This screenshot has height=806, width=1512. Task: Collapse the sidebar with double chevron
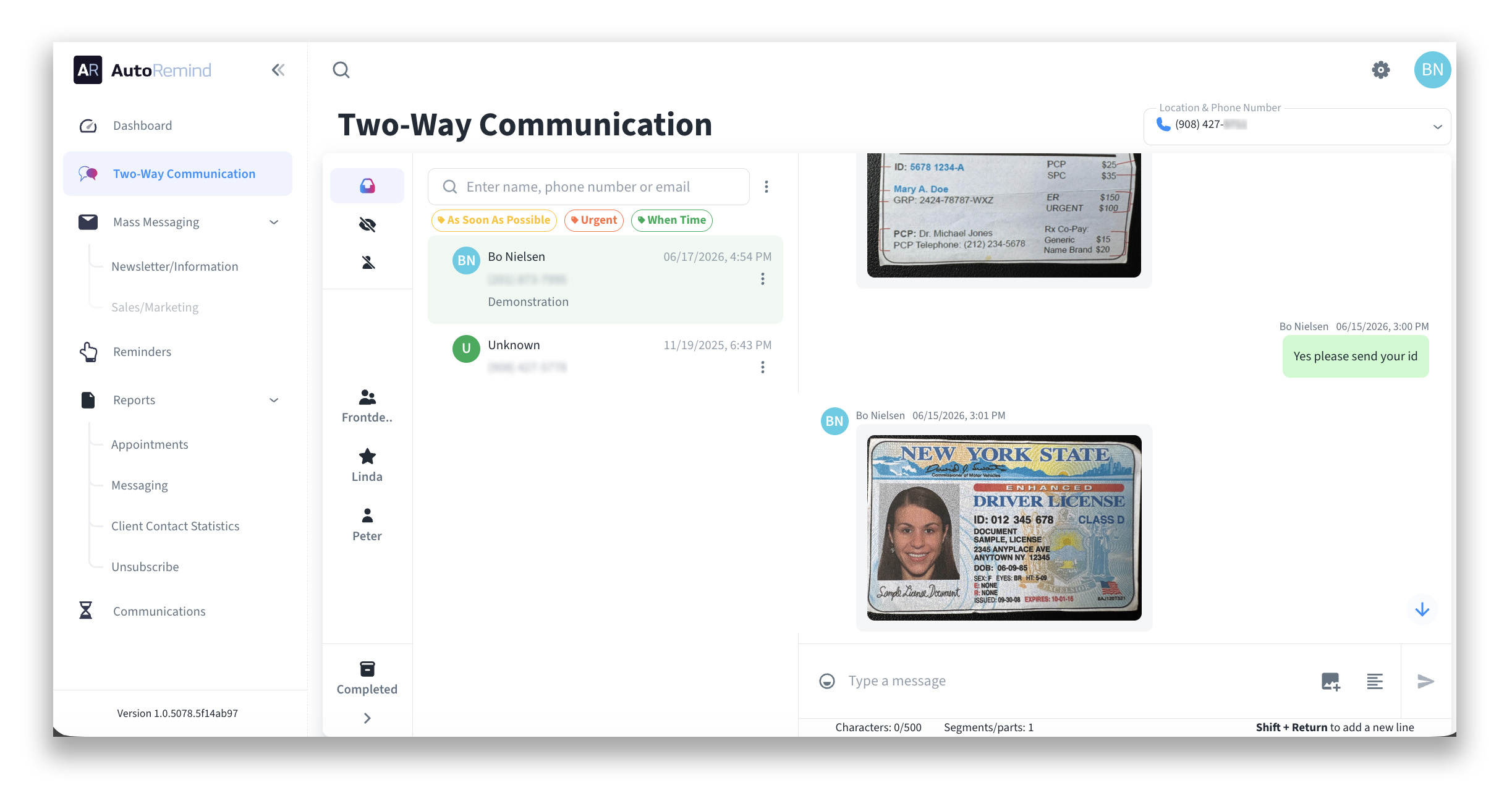click(278, 70)
